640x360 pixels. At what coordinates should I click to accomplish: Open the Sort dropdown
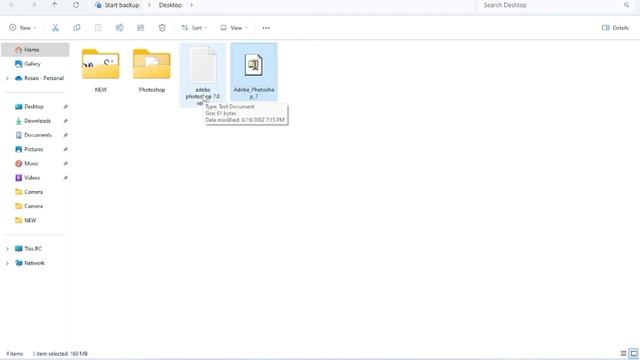(x=194, y=28)
